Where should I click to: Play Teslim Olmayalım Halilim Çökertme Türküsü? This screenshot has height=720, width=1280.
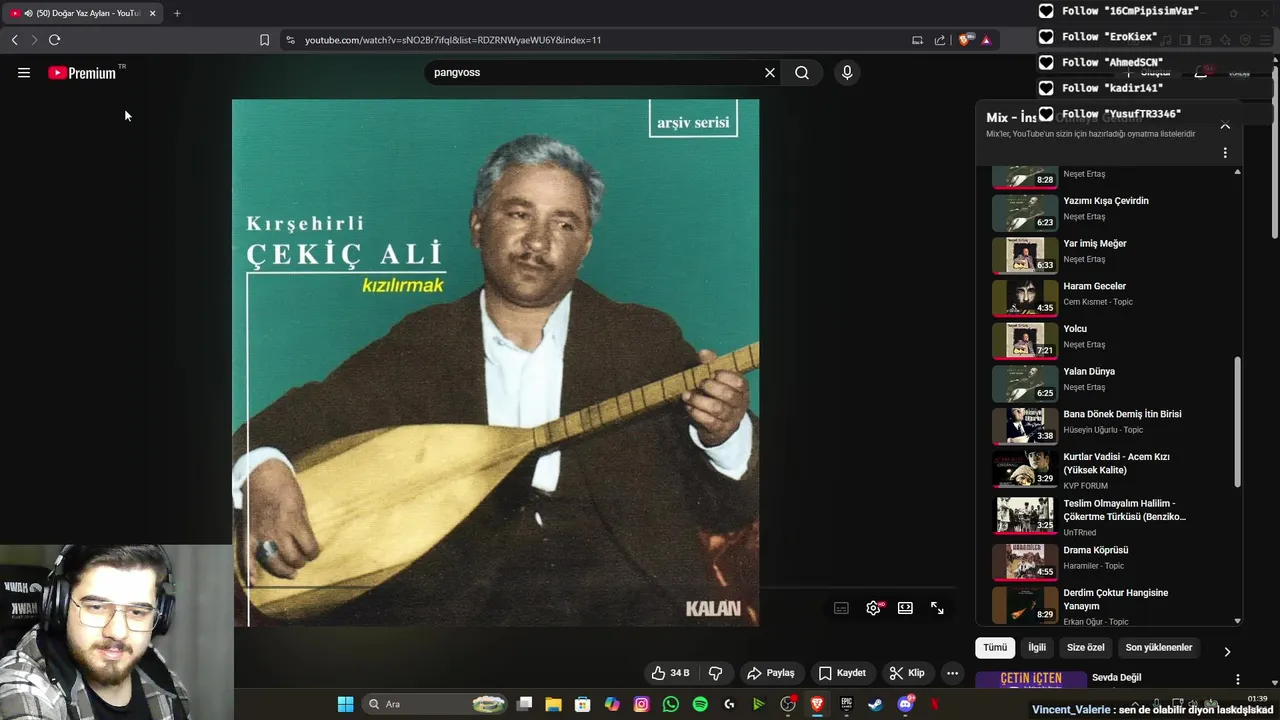(x=1124, y=510)
